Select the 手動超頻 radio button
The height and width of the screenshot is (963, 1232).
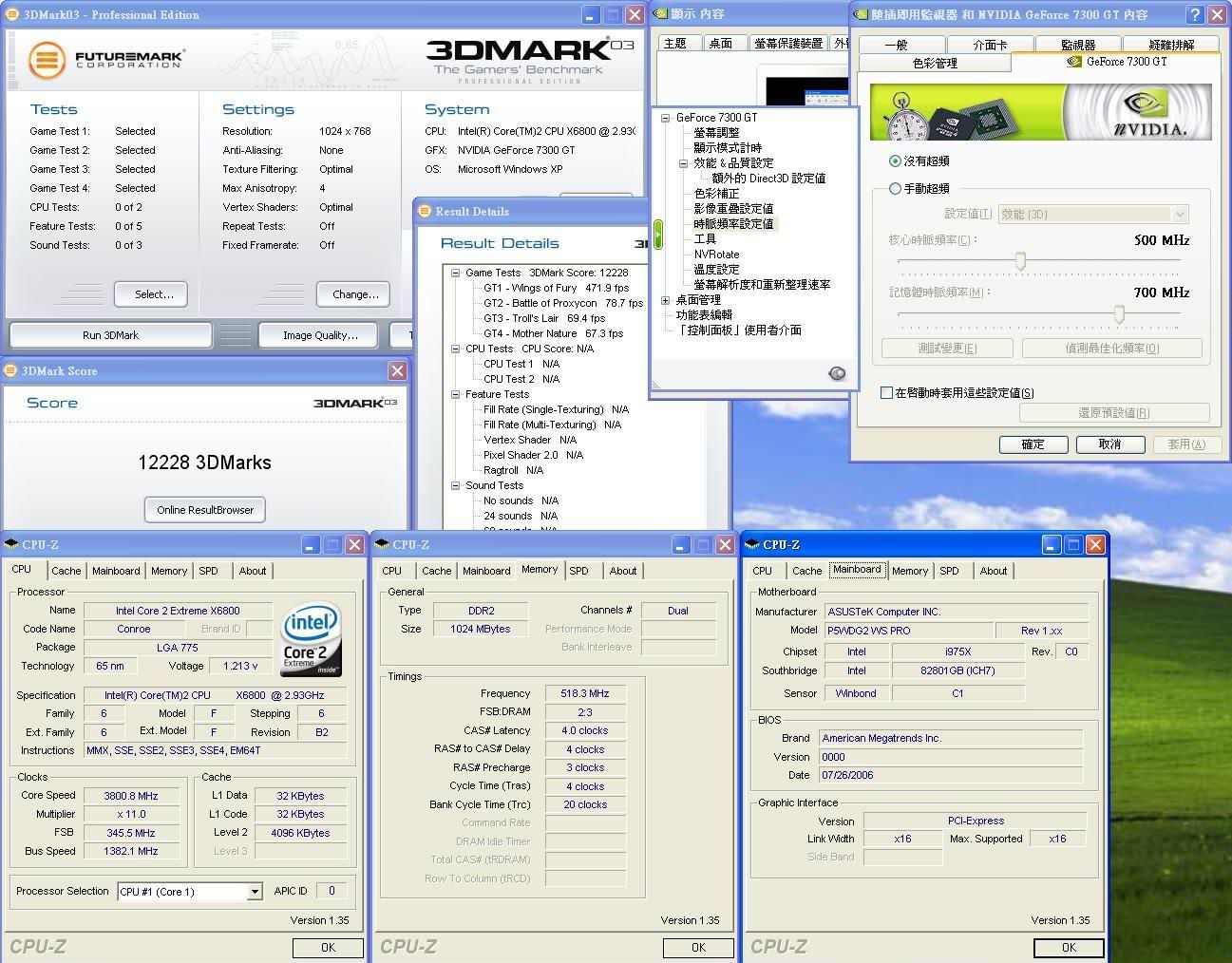[895, 189]
